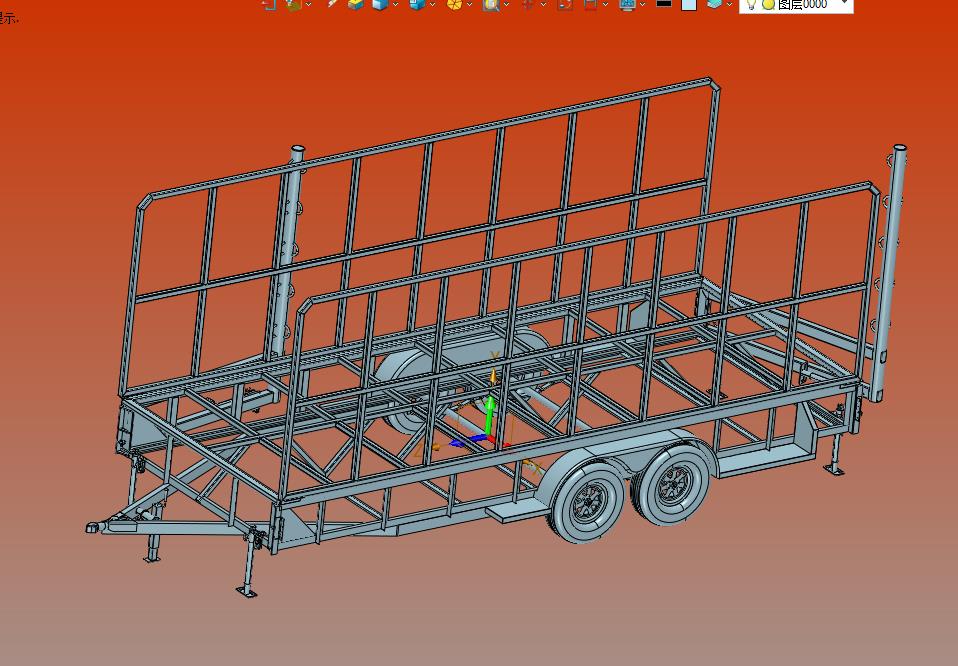Click the stacked layers icon
Screen dimensions: 958x666
(714, 4)
